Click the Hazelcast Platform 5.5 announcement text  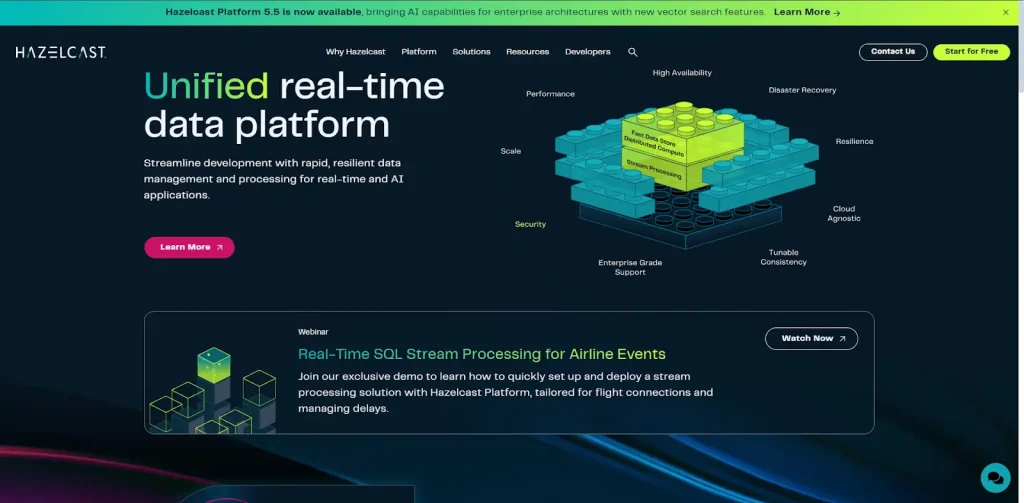click(x=465, y=12)
